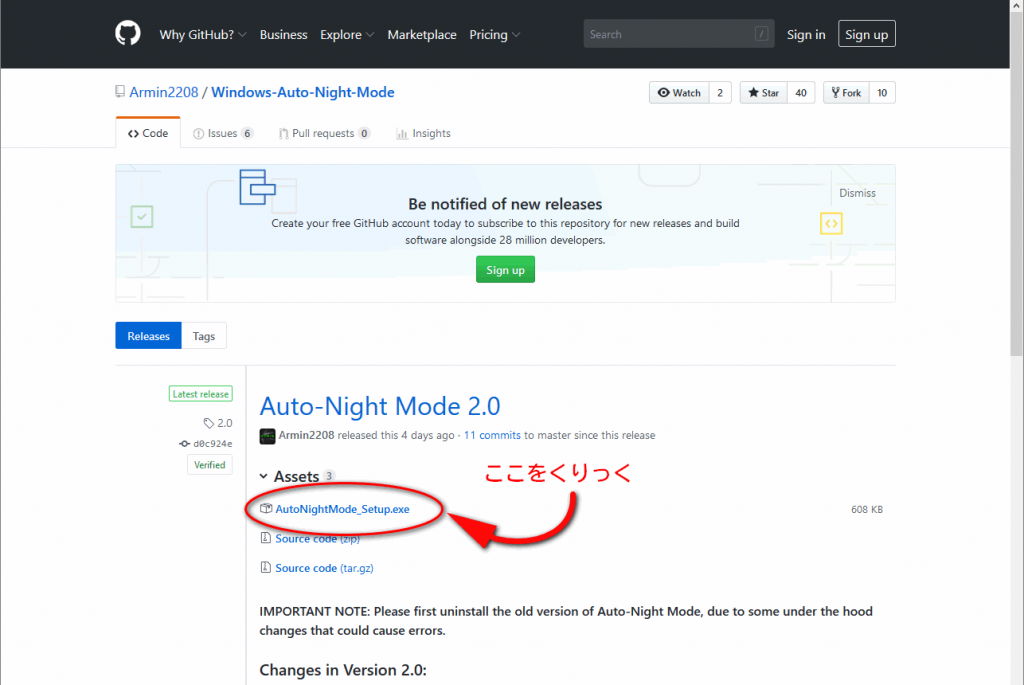Image resolution: width=1024 pixels, height=685 pixels.
Task: Open the Pricing dropdown
Action: coord(494,34)
